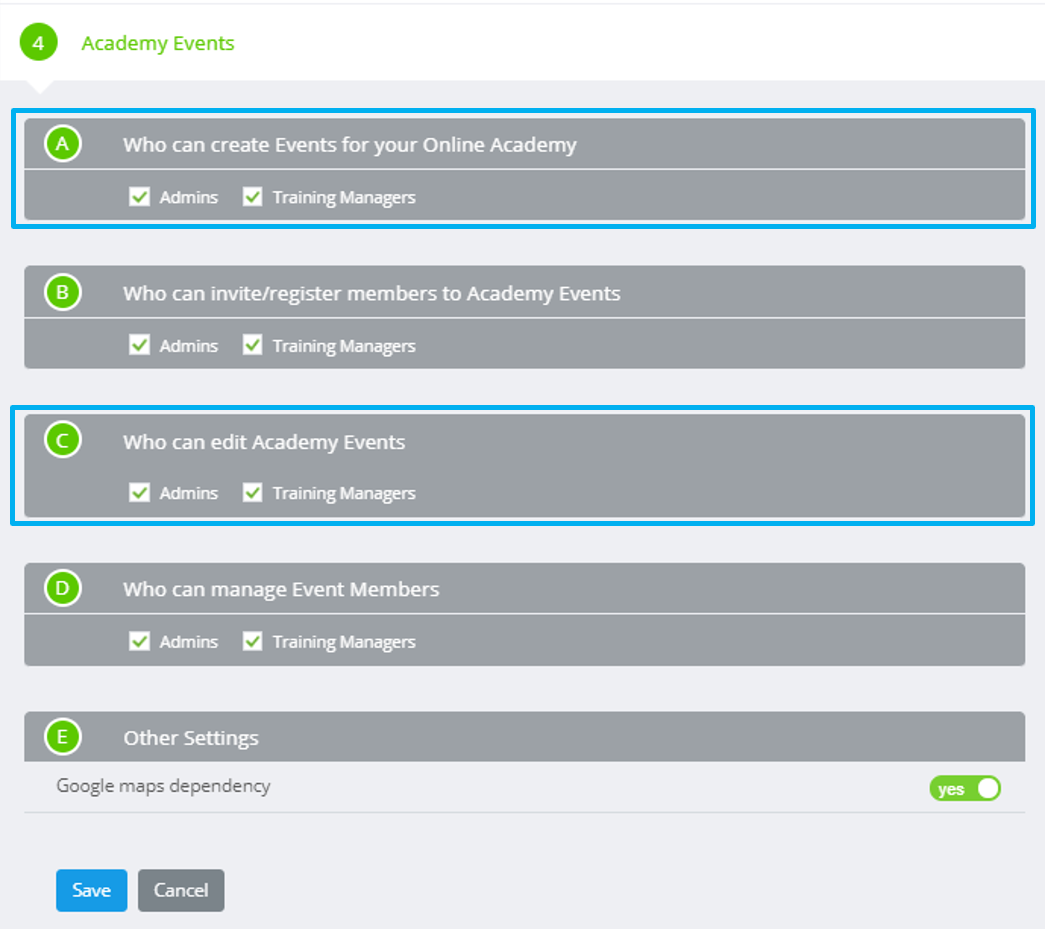Uncheck Admins under creating Online Academy Events

139,196
